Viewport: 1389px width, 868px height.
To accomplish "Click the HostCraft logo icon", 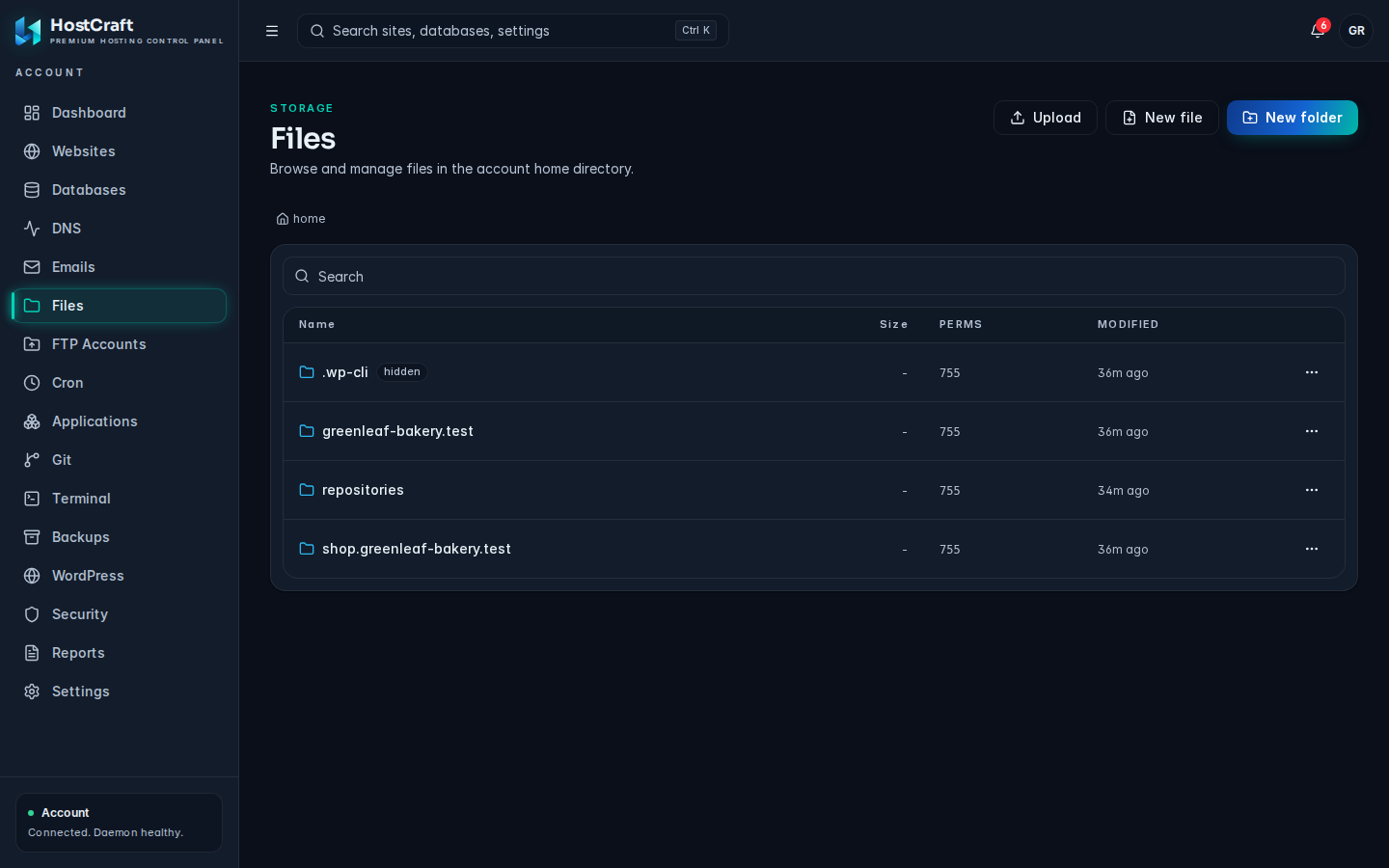I will (x=28, y=31).
